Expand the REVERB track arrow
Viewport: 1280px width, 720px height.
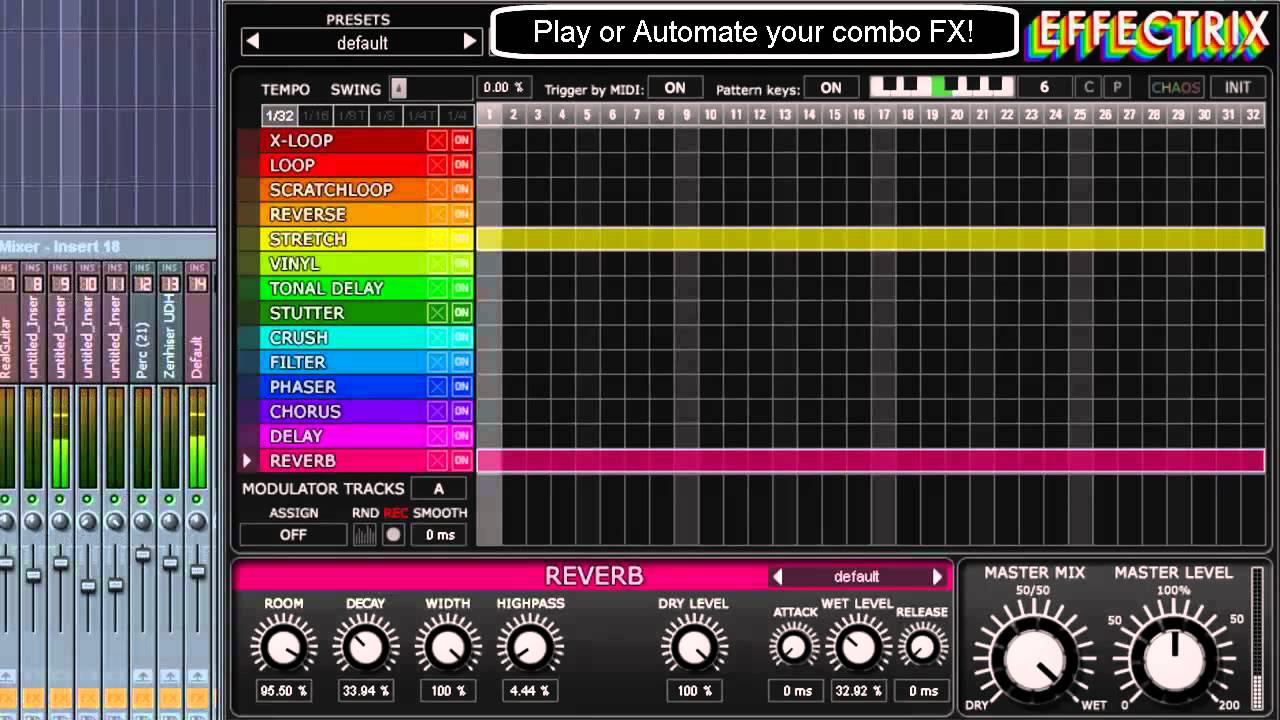pyautogui.click(x=247, y=461)
